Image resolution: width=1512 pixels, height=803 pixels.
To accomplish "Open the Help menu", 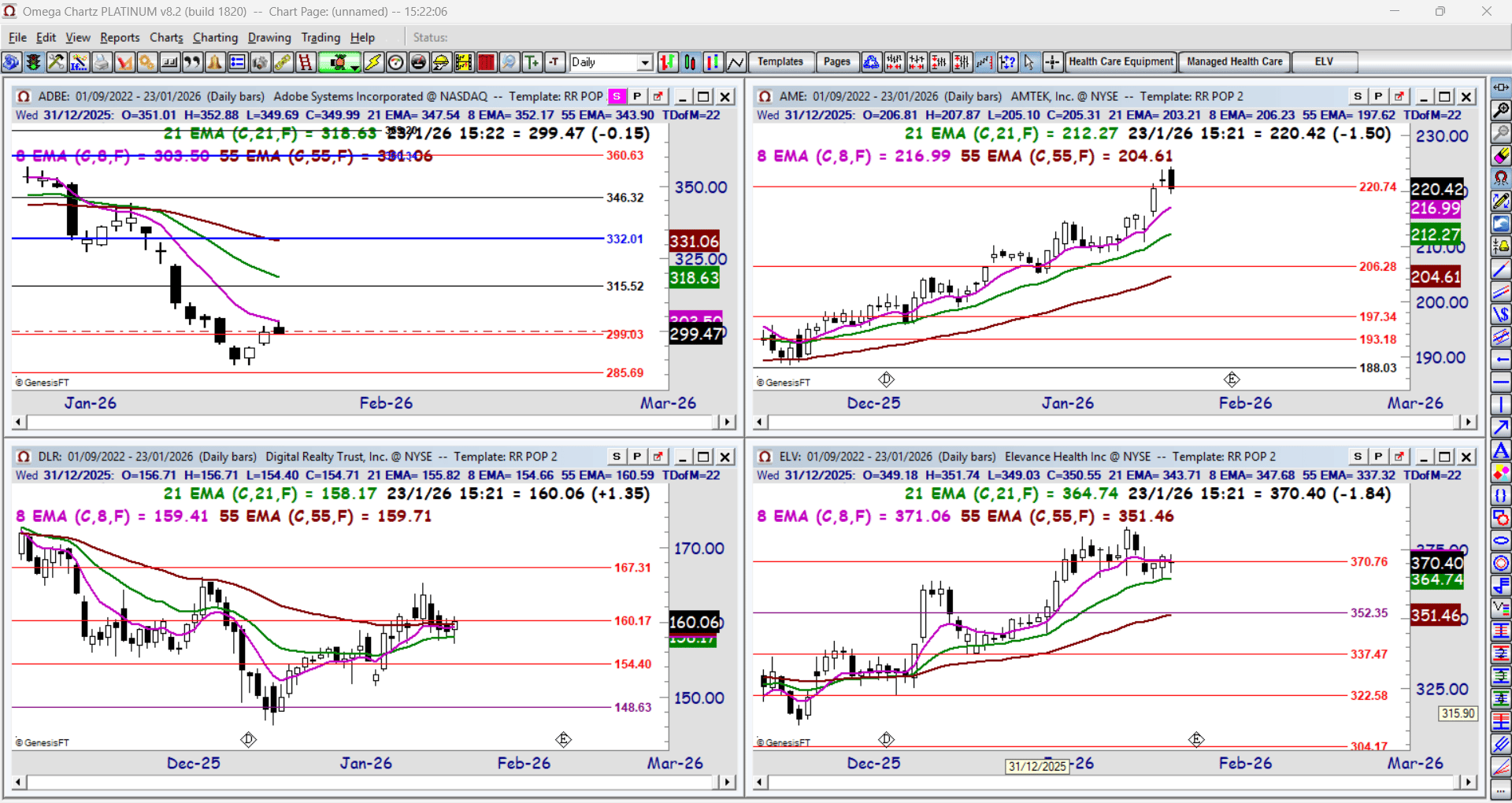I will [x=362, y=37].
